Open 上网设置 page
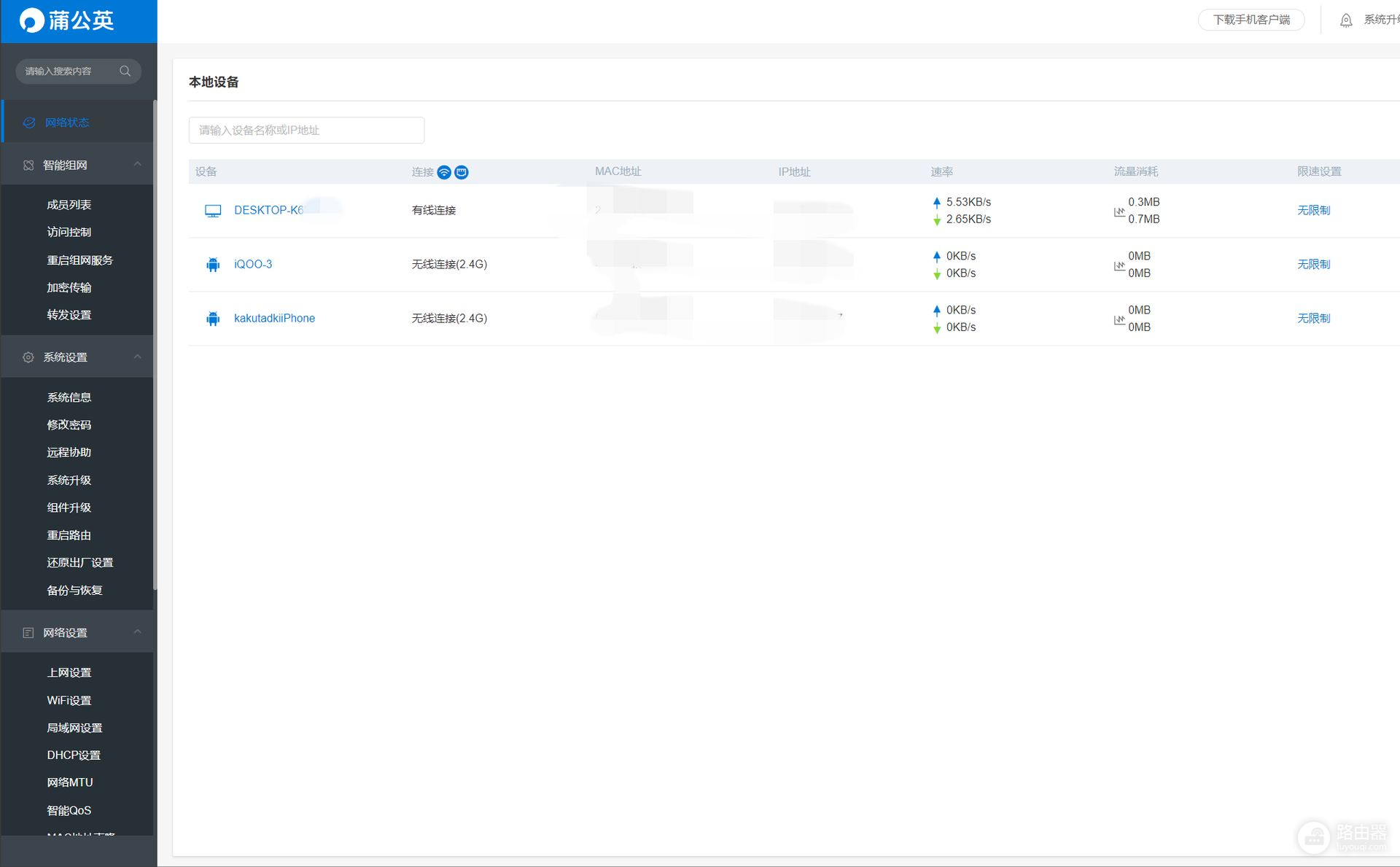The height and width of the screenshot is (867, 1400). pos(69,673)
